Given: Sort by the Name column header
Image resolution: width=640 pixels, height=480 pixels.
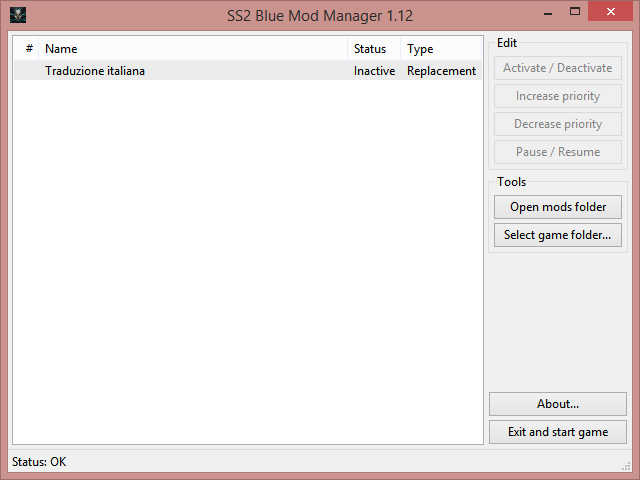Looking at the screenshot, I should (194, 49).
